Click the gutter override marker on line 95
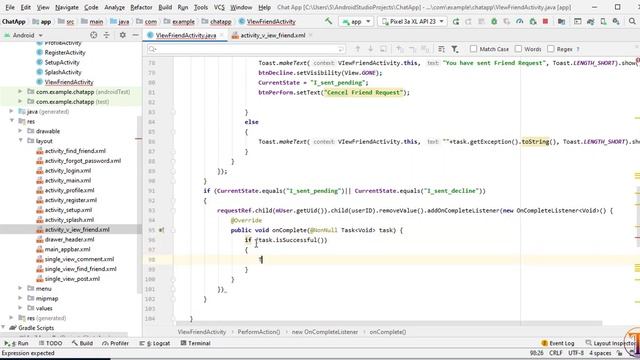Image resolution: width=640 pixels, height=360 pixels. (162, 230)
